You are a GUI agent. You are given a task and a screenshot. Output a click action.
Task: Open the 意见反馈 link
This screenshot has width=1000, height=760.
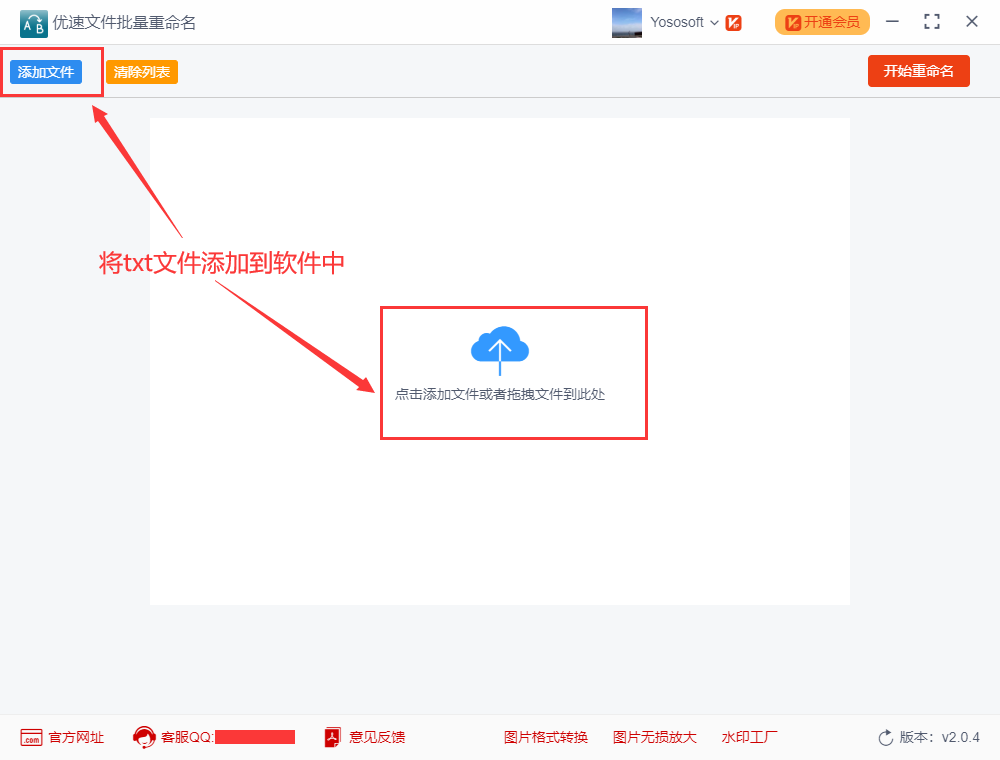377,738
